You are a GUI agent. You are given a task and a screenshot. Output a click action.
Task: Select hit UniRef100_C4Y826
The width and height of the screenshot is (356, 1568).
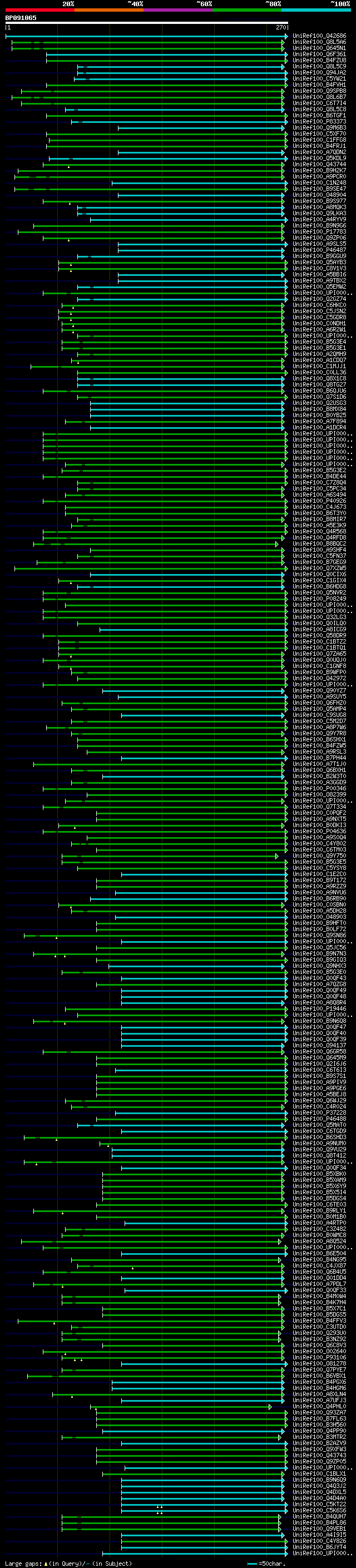[319, 1541]
